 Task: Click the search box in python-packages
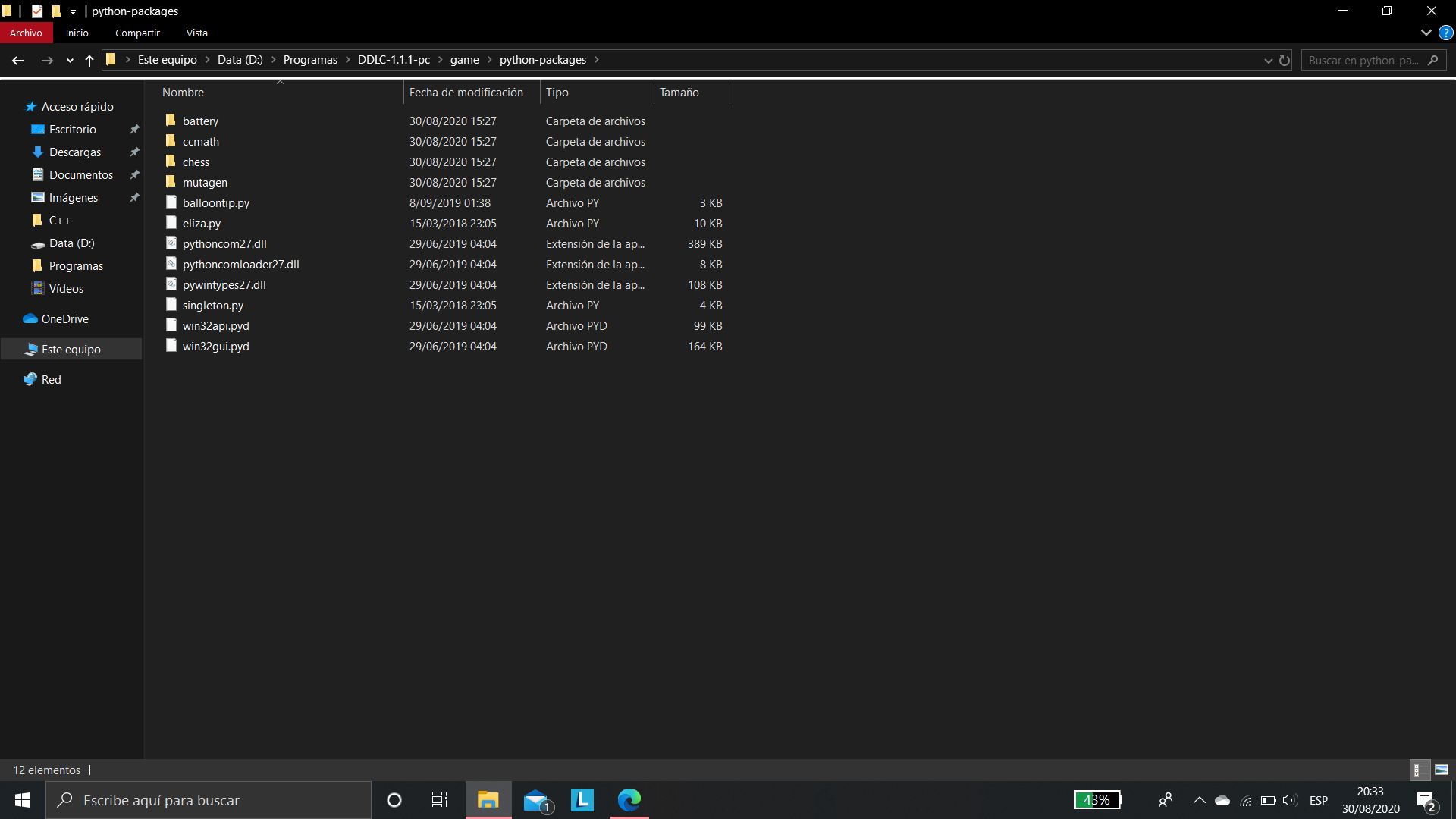click(x=1365, y=61)
